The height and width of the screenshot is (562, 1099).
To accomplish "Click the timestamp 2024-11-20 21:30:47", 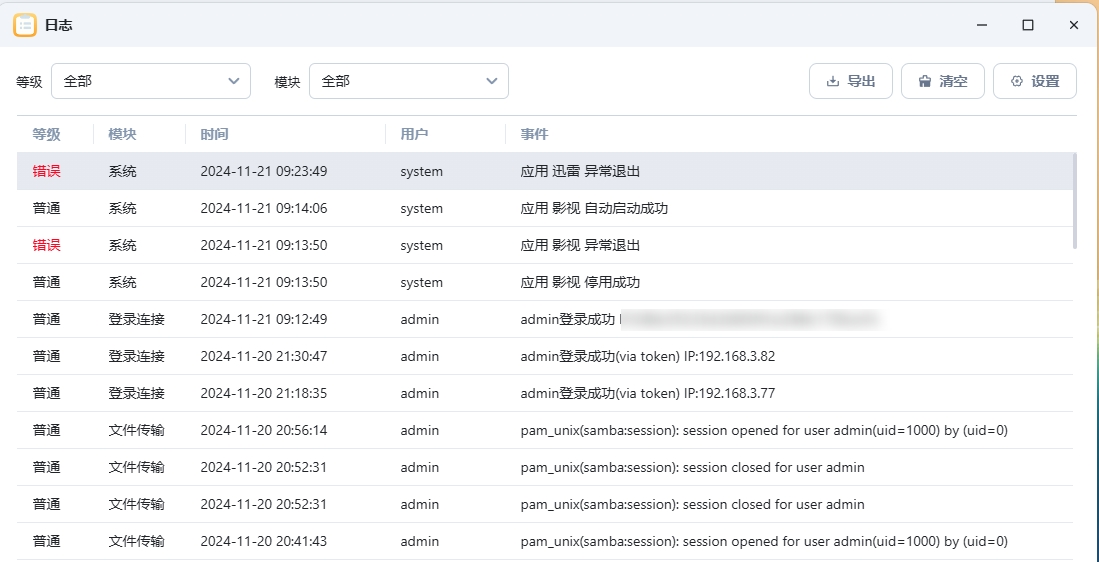I will pos(264,356).
